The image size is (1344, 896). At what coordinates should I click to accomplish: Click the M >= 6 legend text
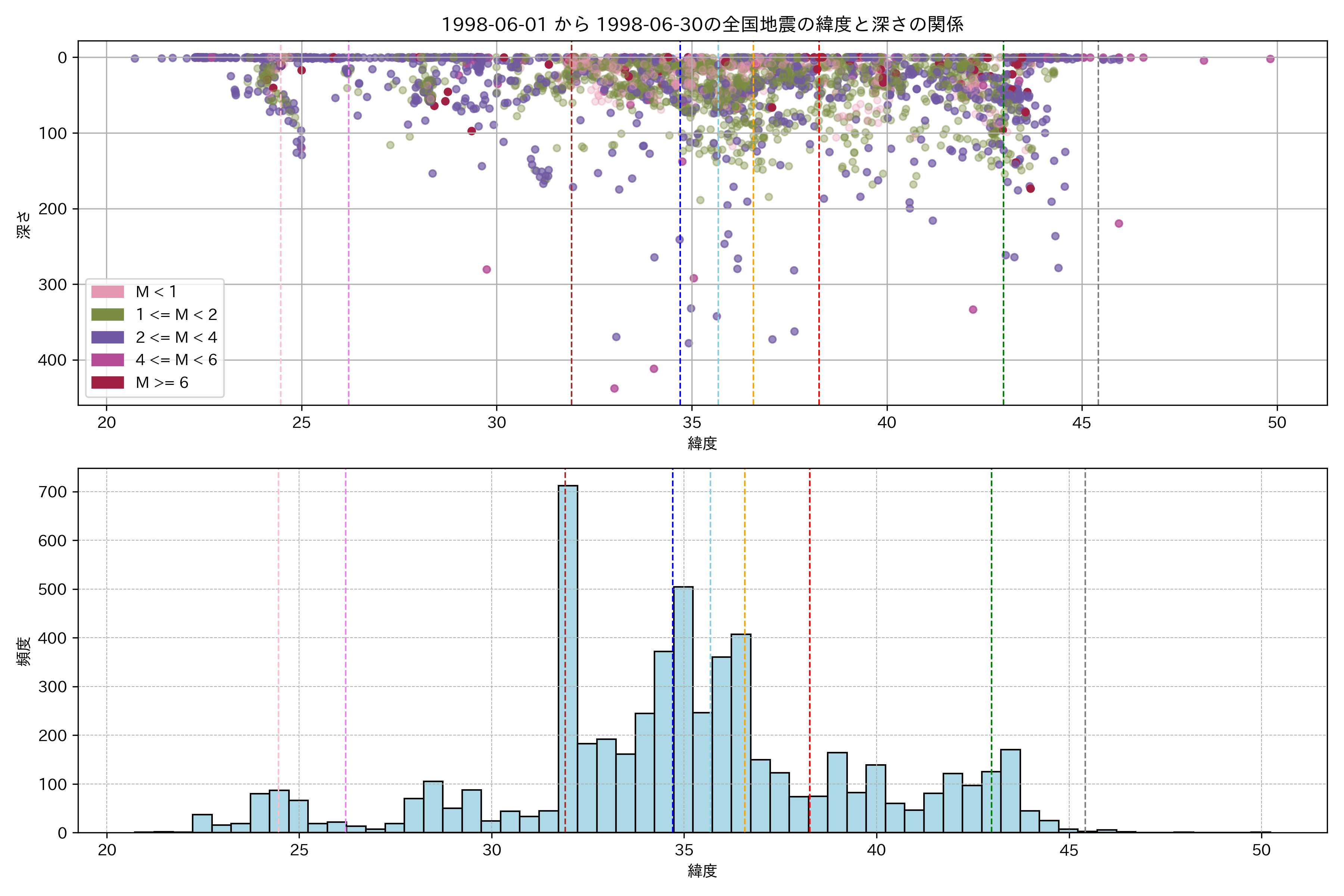(162, 383)
